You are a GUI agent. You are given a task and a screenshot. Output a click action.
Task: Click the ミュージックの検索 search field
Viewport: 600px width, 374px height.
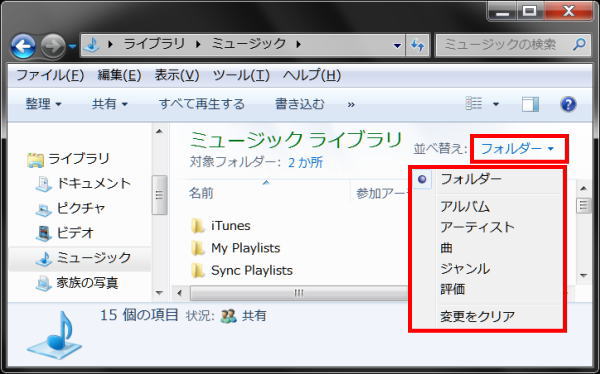tap(513, 45)
